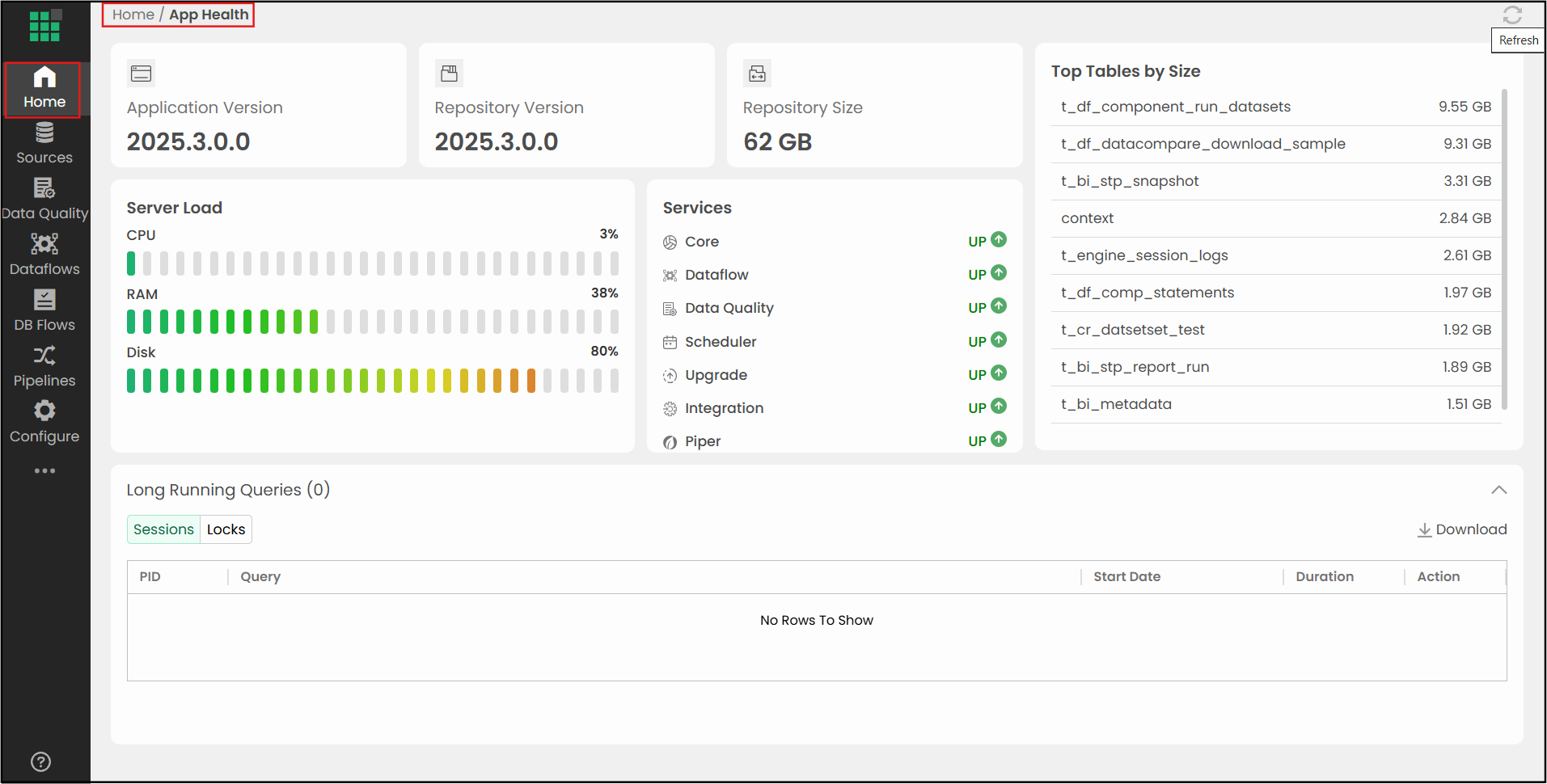Select the Sessions tab
This screenshot has height=784, width=1547.
tap(163, 529)
